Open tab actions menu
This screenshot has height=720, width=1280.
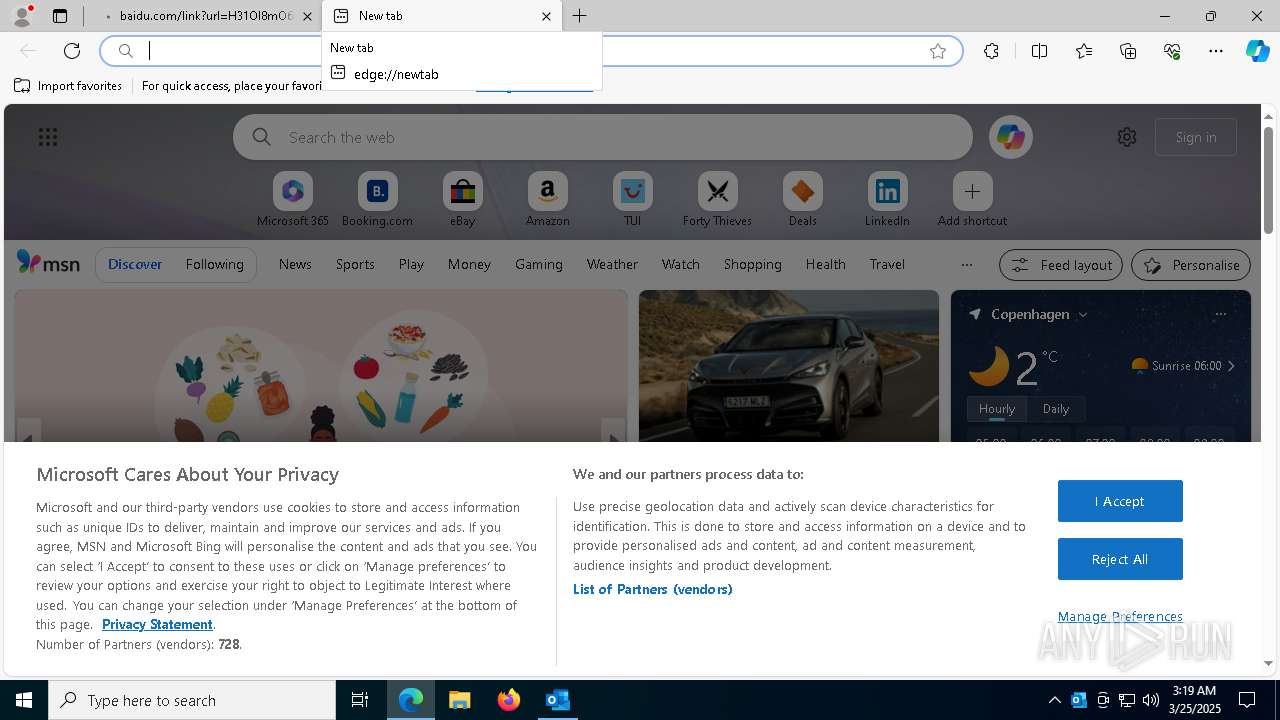[60, 16]
